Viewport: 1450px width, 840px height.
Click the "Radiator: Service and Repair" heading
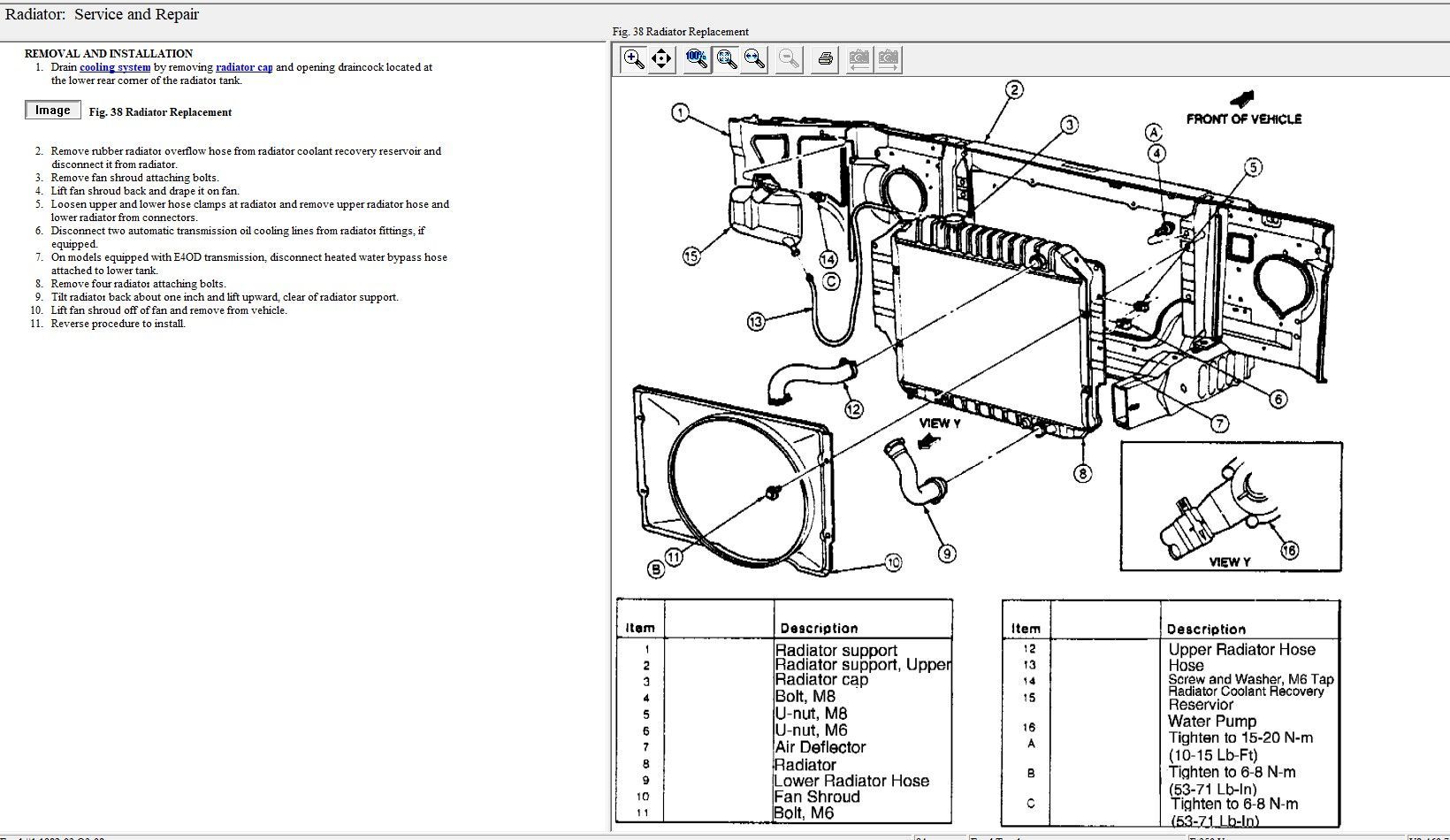[x=103, y=14]
